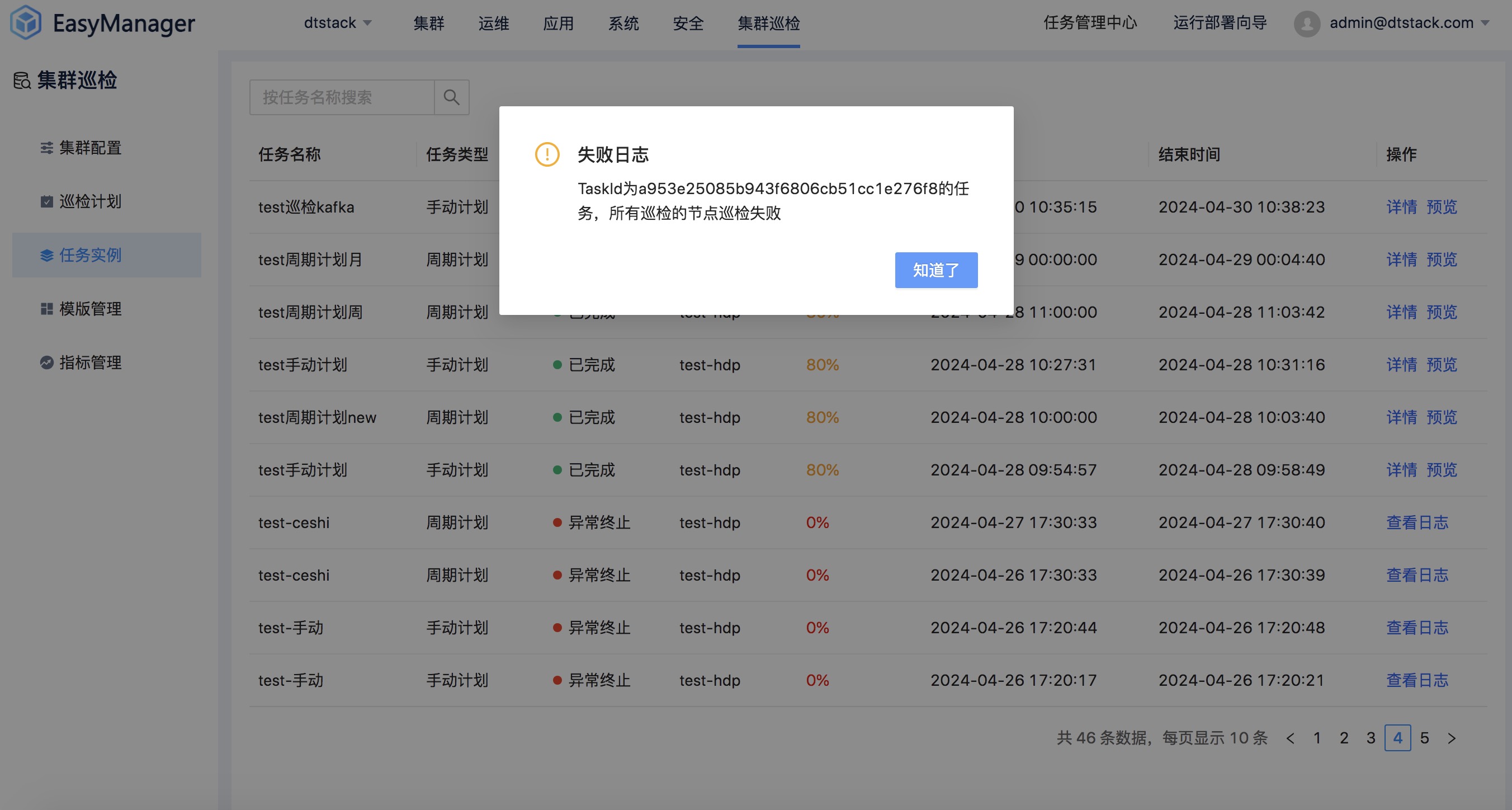Click 查看日志 for 2024-04-27 test-ceshi
The height and width of the screenshot is (810, 1512).
tap(1417, 522)
